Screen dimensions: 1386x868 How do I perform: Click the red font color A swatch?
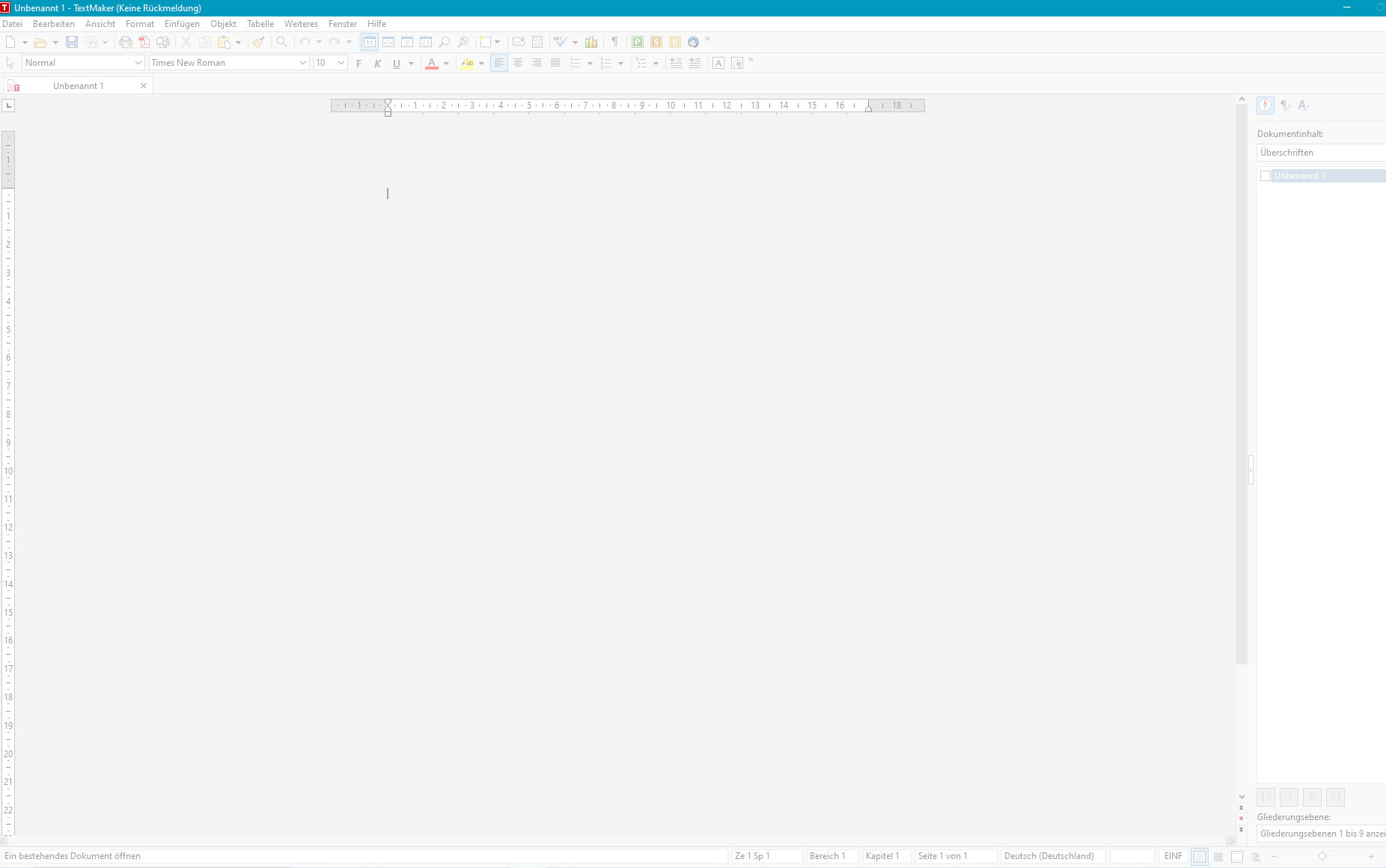point(432,63)
